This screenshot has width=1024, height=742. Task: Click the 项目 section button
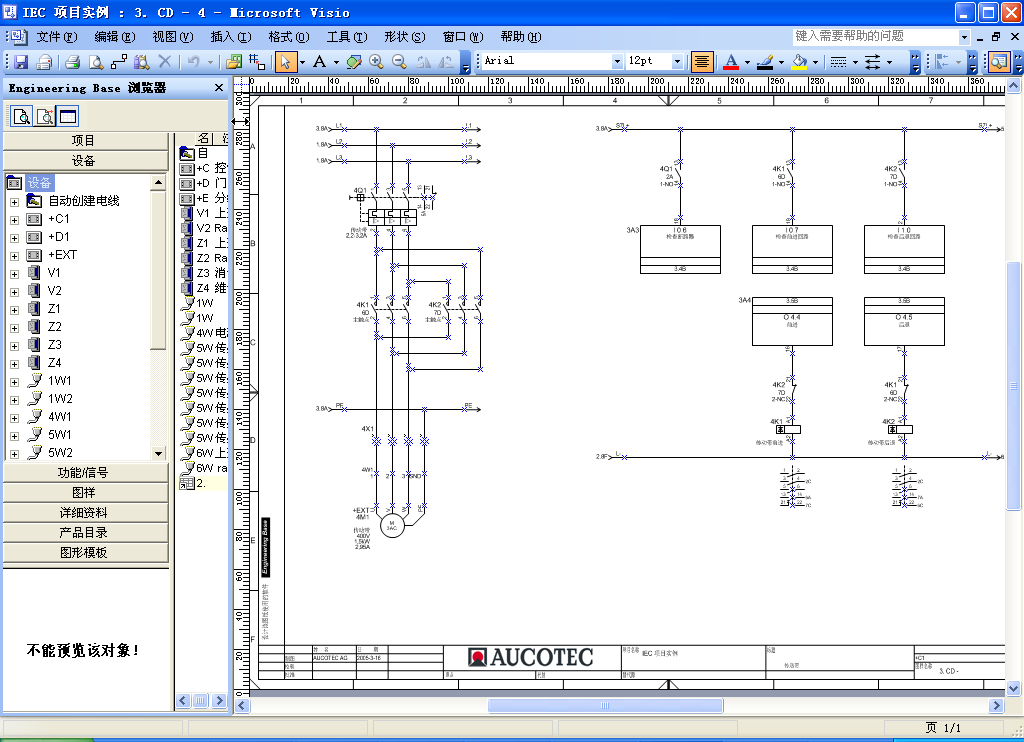pyautogui.click(x=86, y=140)
